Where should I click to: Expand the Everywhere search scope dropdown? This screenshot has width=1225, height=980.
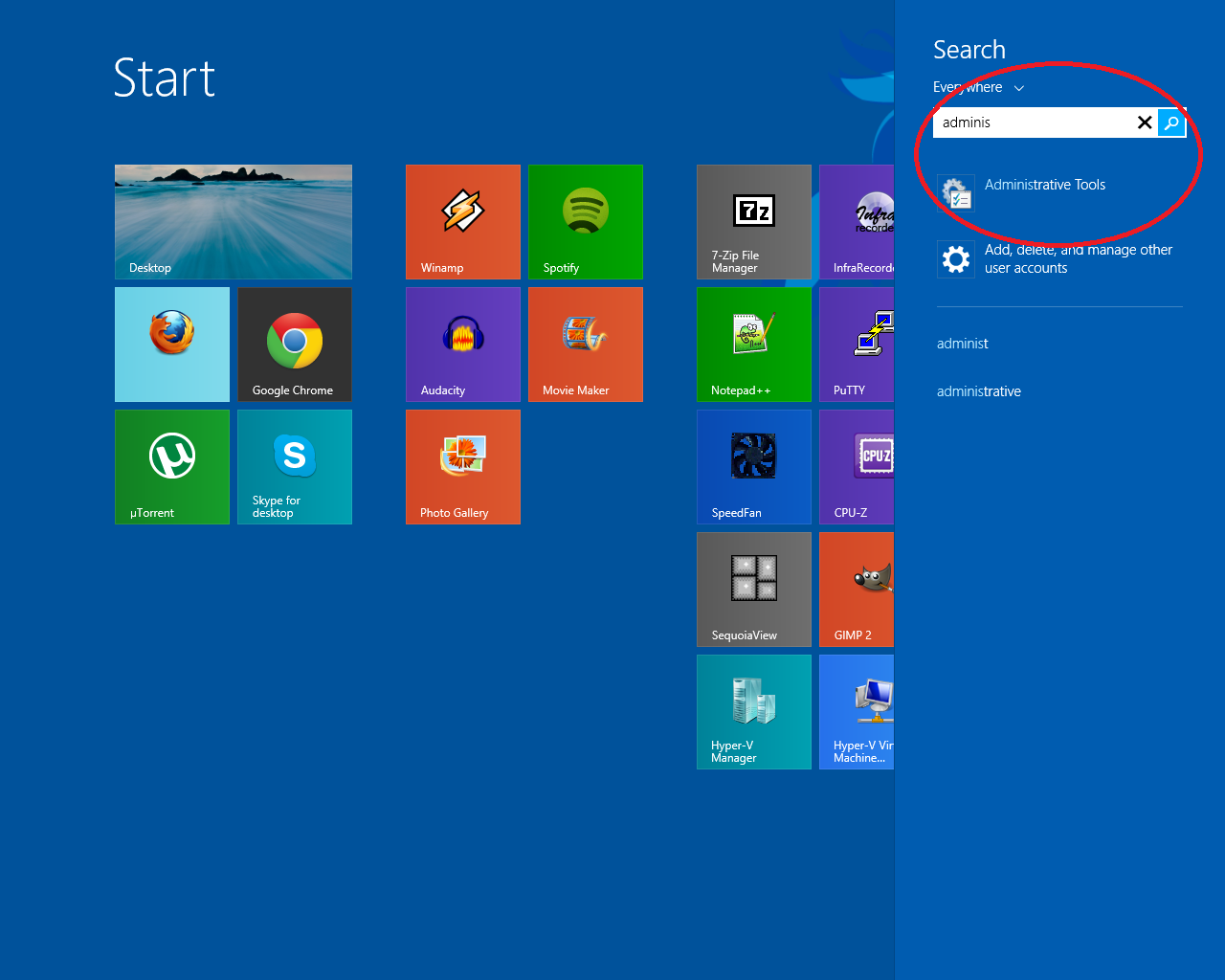tap(979, 87)
